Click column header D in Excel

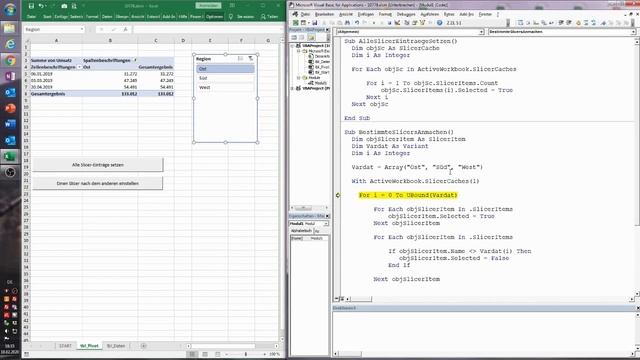183,40
